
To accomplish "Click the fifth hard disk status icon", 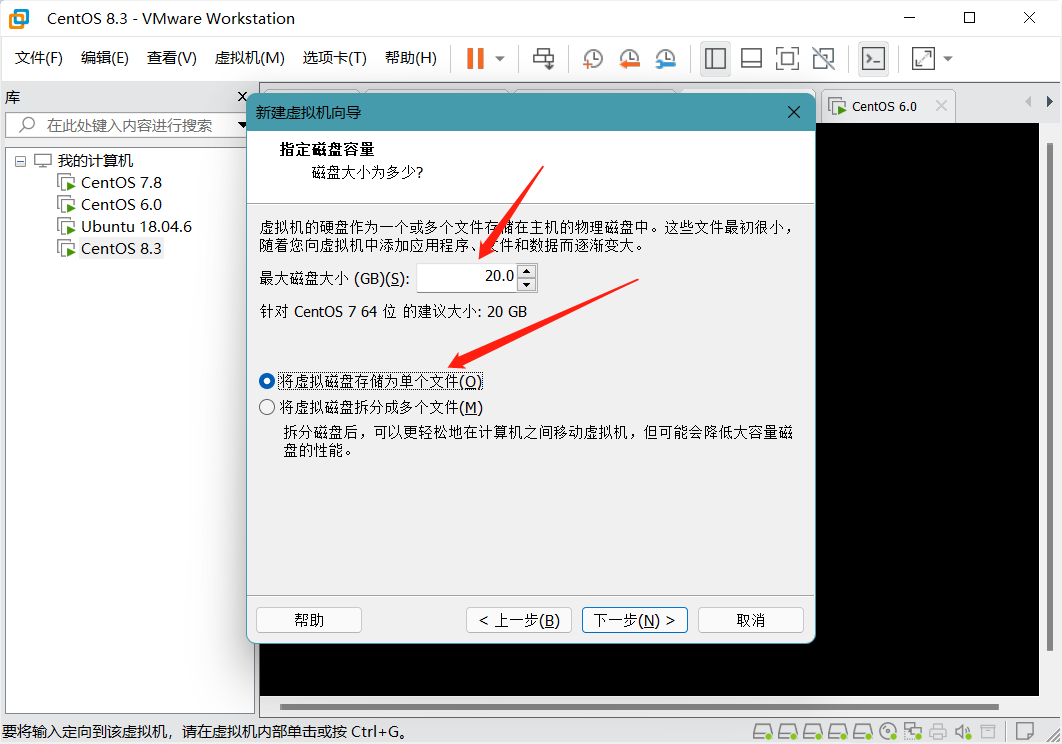I will [863, 732].
